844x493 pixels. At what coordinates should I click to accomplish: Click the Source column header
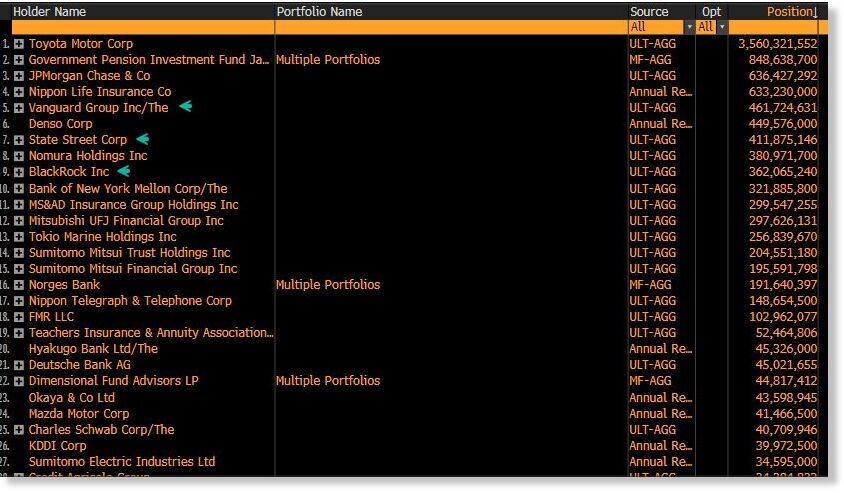tap(649, 12)
